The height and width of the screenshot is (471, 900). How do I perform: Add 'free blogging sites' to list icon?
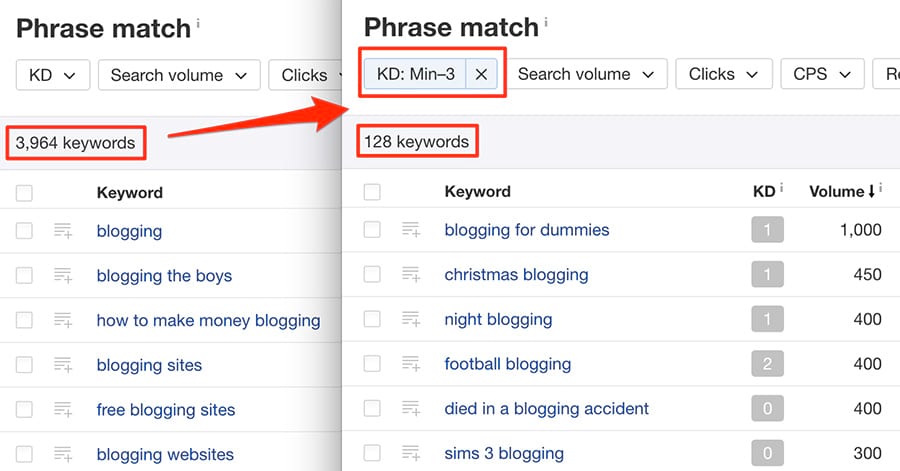tap(63, 410)
